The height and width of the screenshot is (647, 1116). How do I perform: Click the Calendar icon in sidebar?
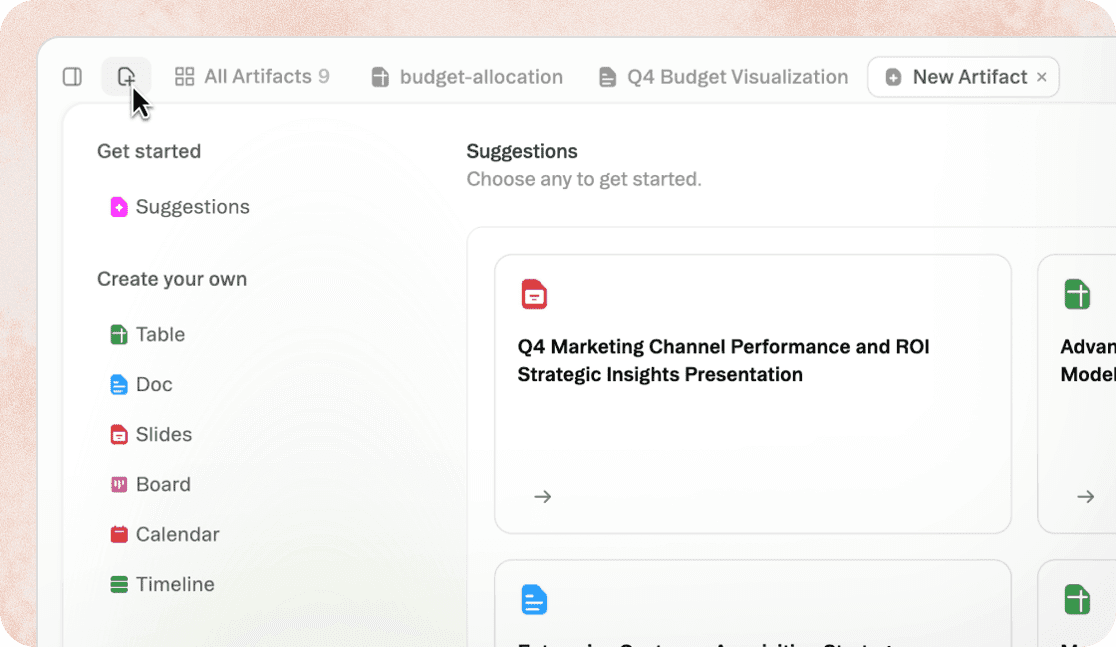coord(119,535)
